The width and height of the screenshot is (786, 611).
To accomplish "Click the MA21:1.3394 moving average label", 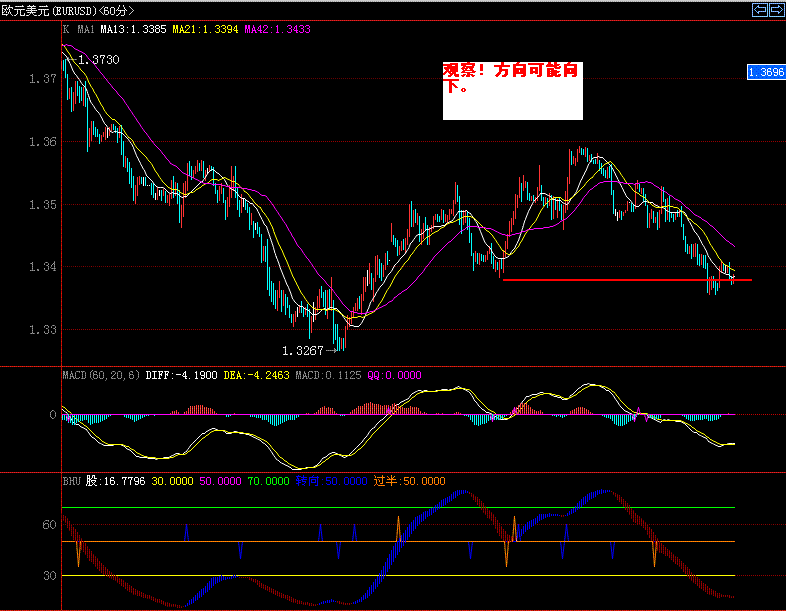I will click(x=206, y=30).
